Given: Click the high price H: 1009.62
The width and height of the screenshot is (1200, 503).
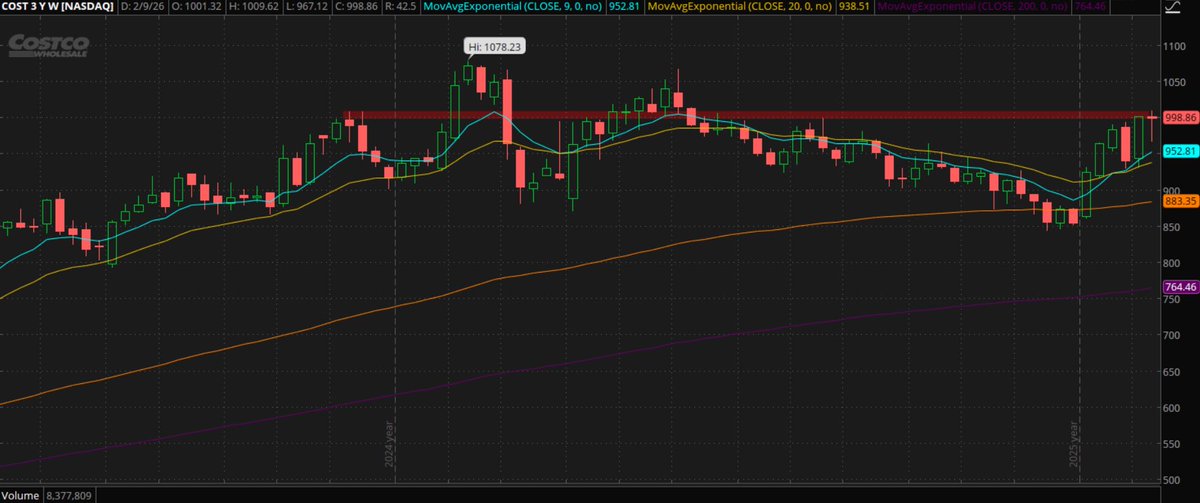Looking at the screenshot, I should click(253, 7).
